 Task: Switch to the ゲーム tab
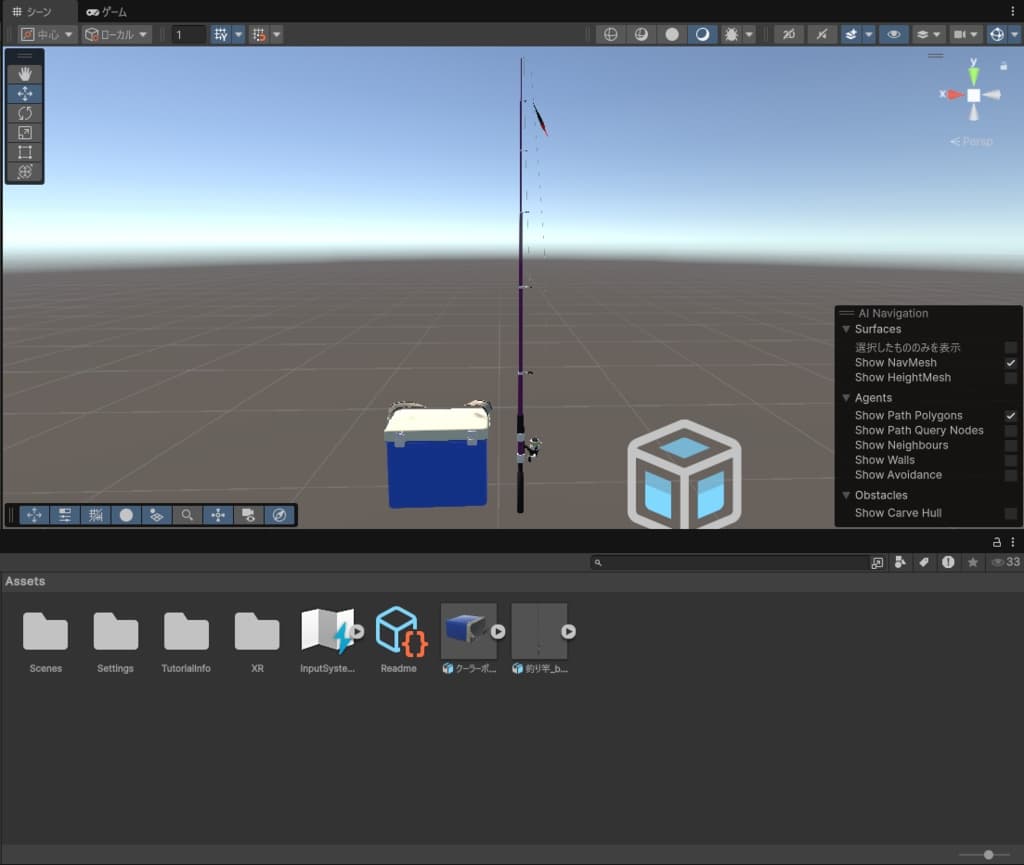106,11
